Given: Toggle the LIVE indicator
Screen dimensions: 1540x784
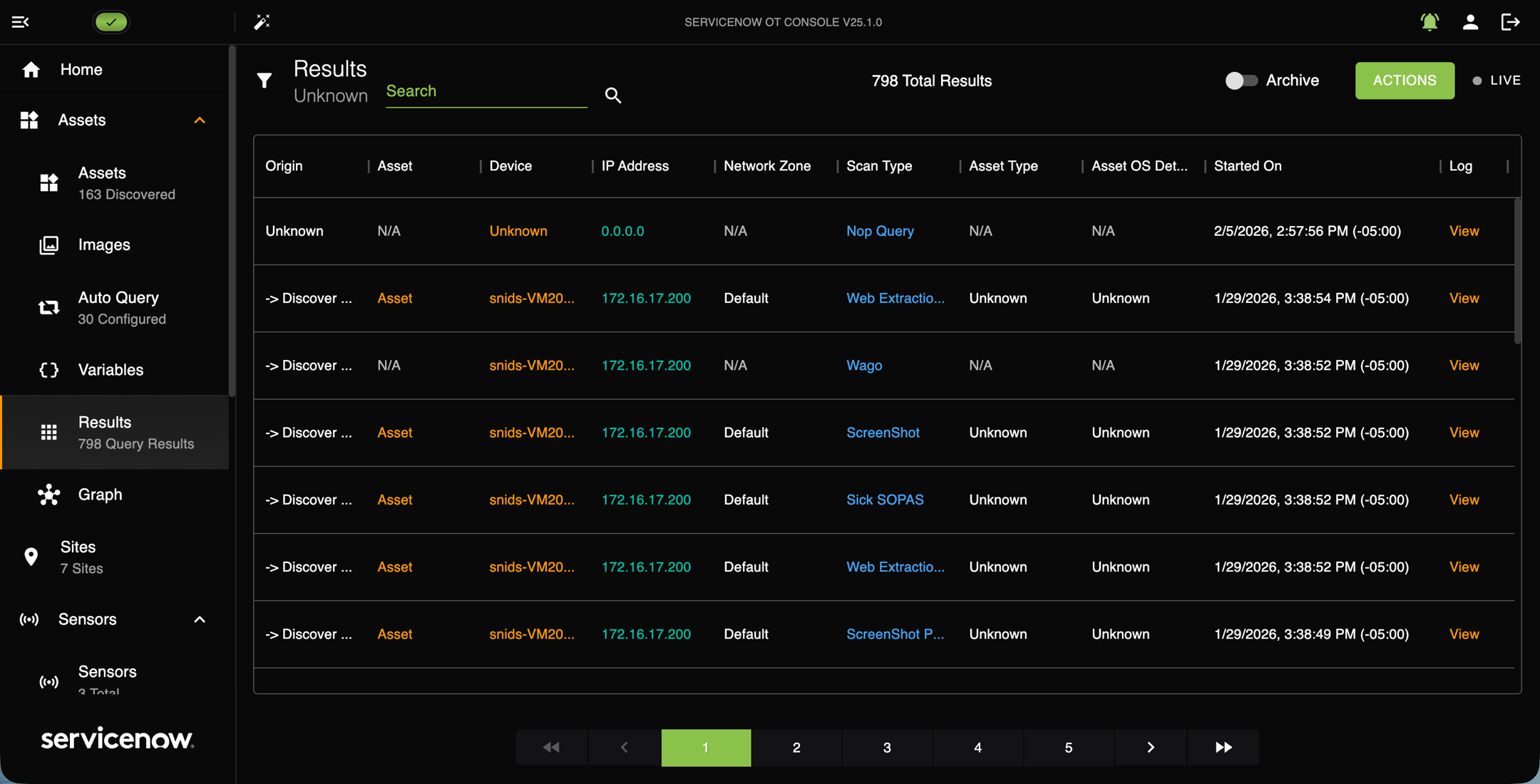Looking at the screenshot, I should (x=1497, y=81).
